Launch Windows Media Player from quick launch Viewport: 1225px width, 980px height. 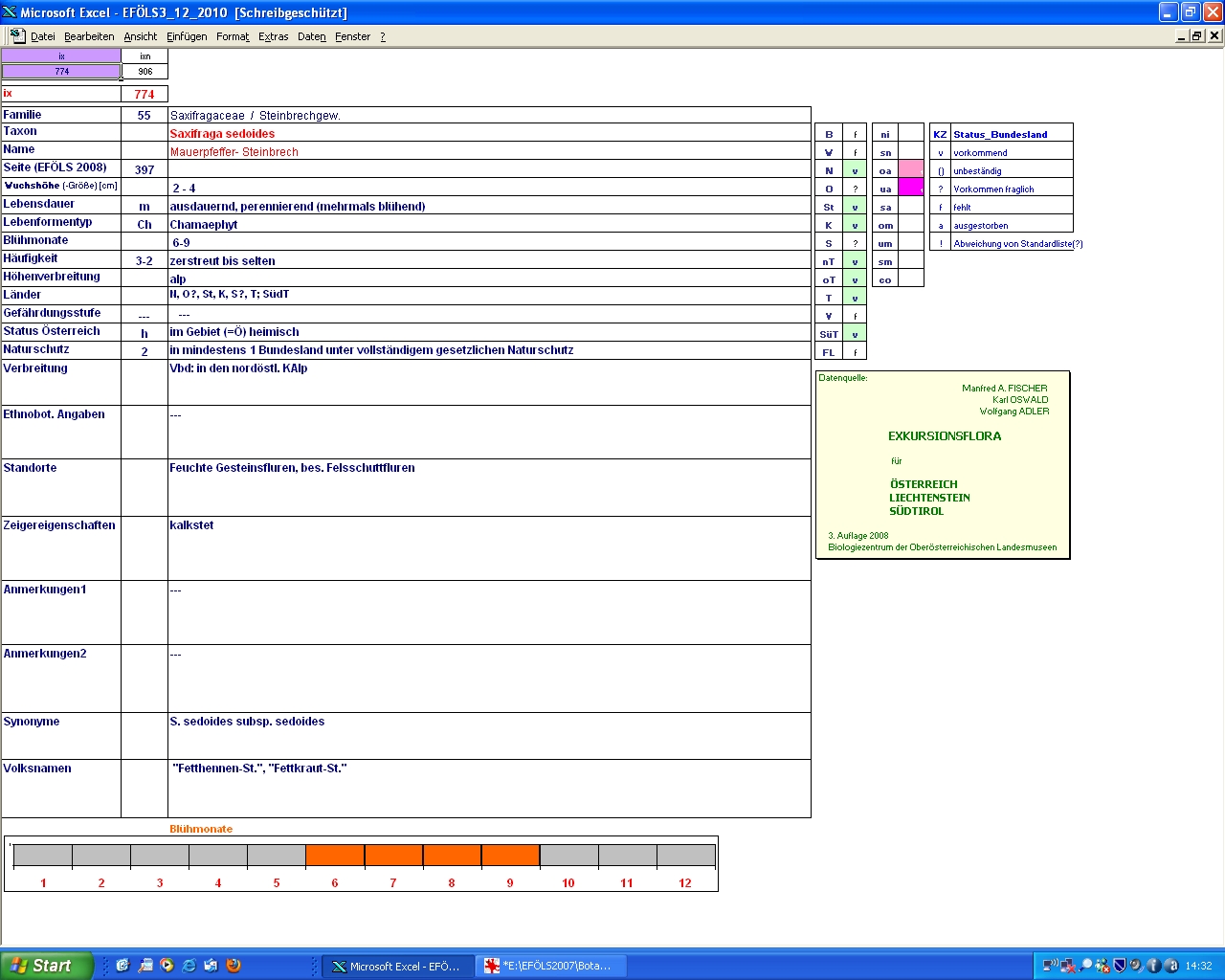pos(167,966)
